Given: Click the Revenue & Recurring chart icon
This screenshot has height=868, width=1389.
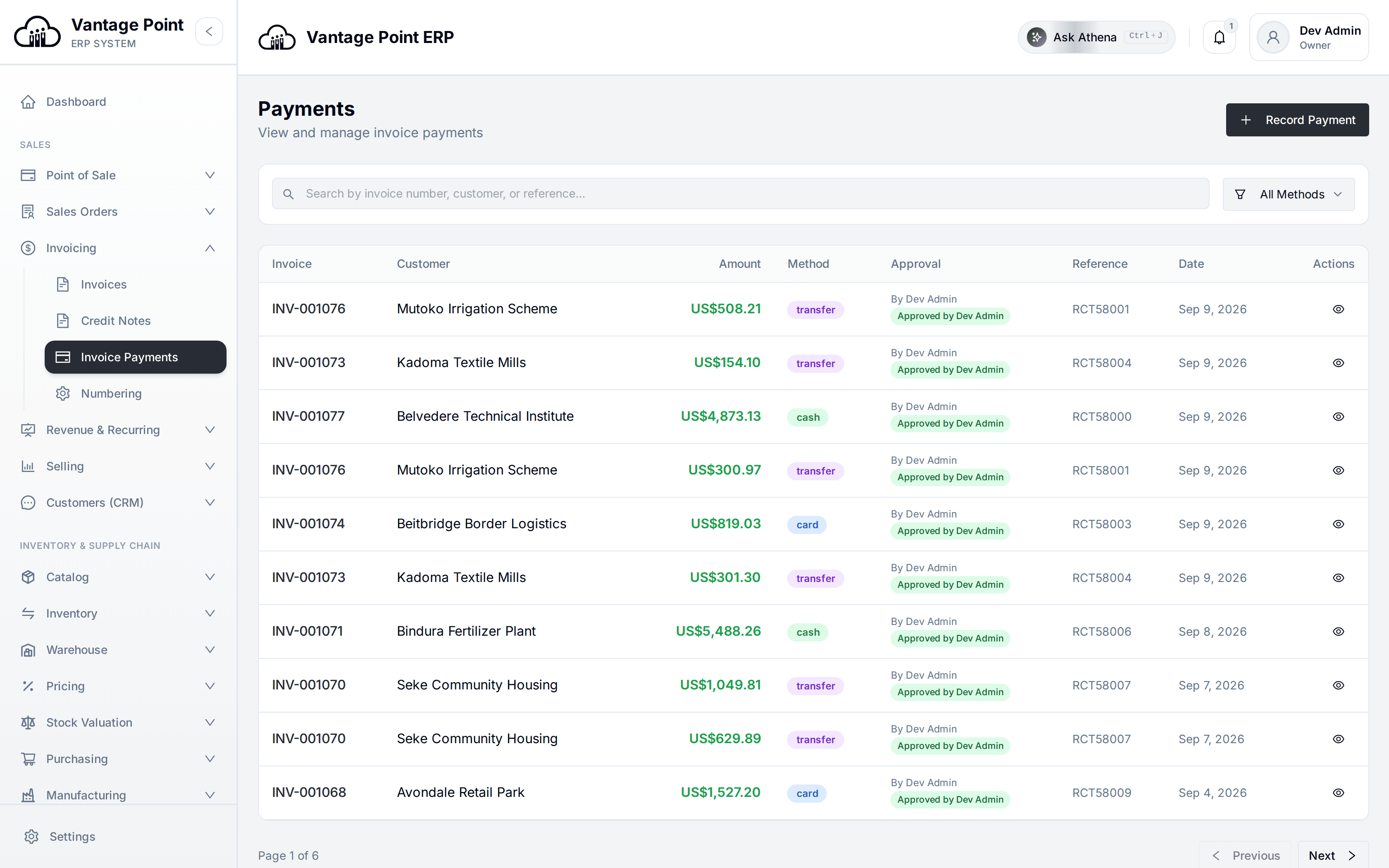Looking at the screenshot, I should [28, 430].
